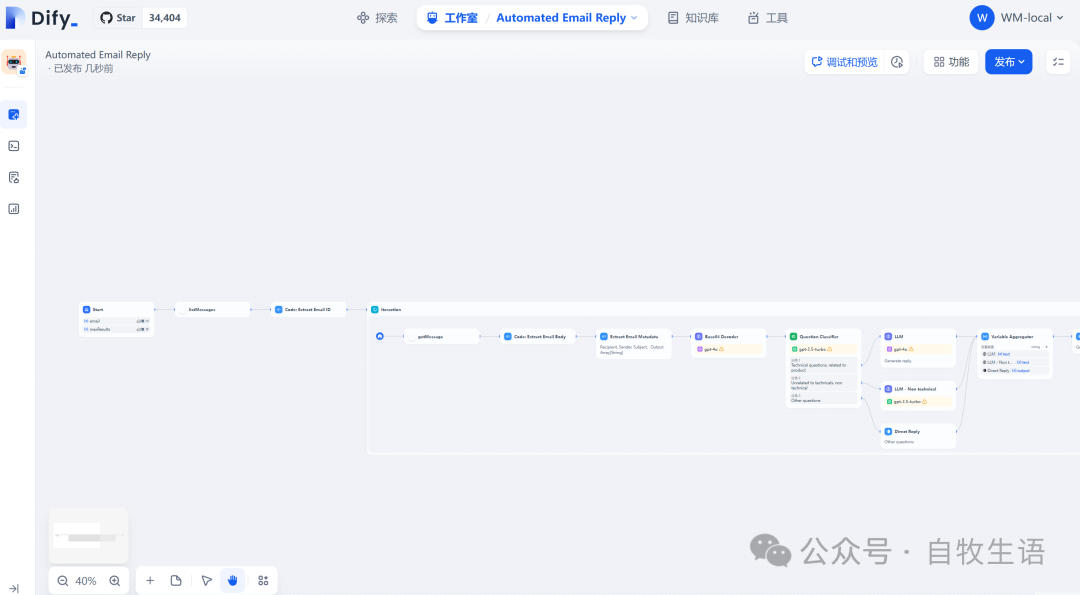Open the 工作室 (Studio) tab

click(x=452, y=18)
